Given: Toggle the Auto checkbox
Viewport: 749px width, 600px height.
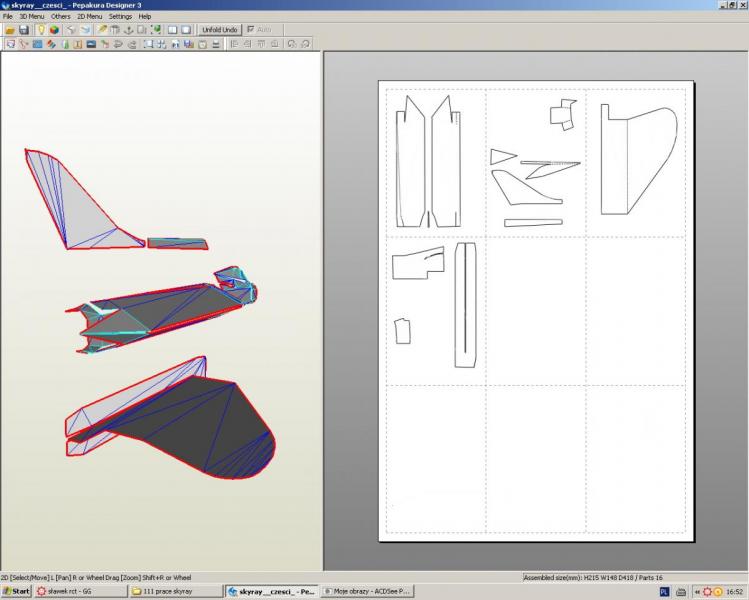Looking at the screenshot, I should pyautogui.click(x=250, y=30).
